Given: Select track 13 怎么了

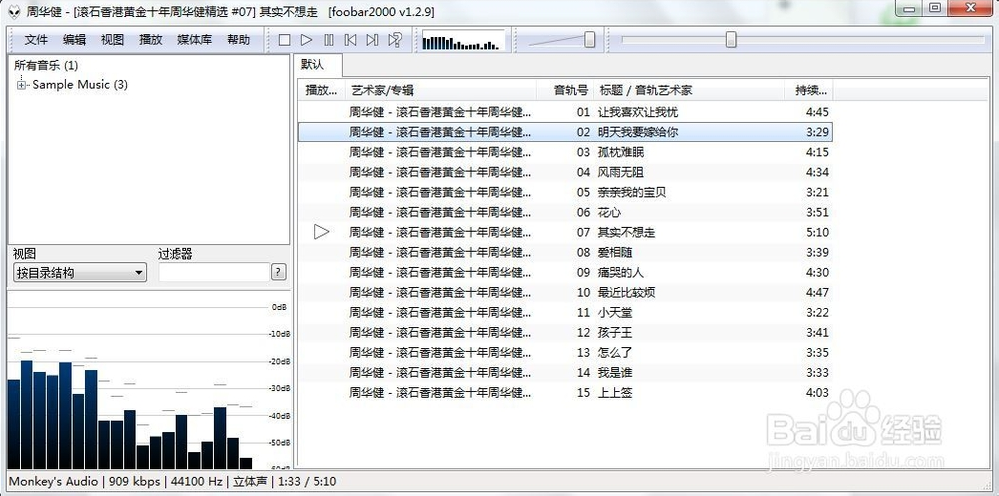Looking at the screenshot, I should click(566, 353).
